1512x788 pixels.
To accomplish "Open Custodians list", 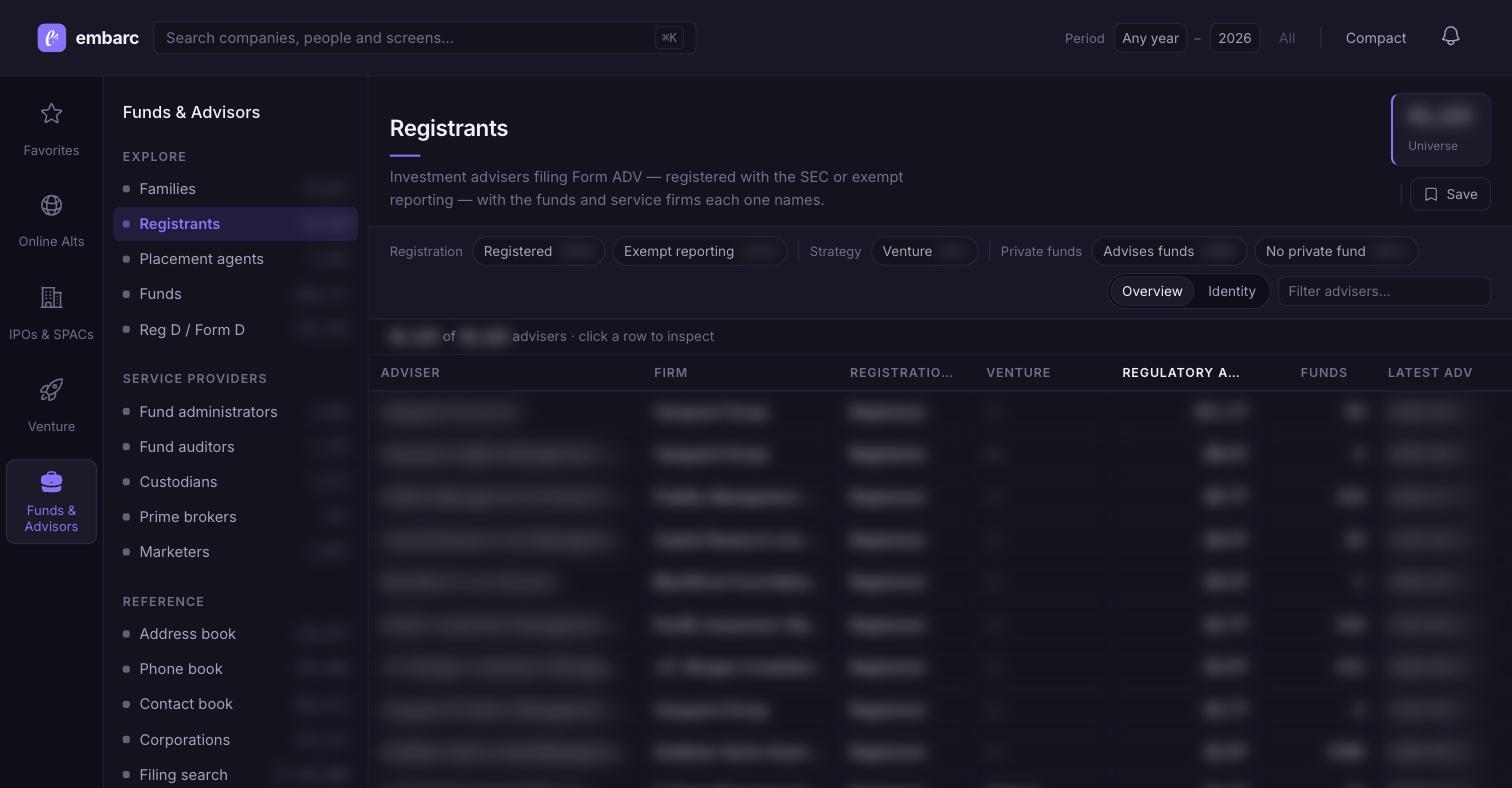I will (235, 482).
